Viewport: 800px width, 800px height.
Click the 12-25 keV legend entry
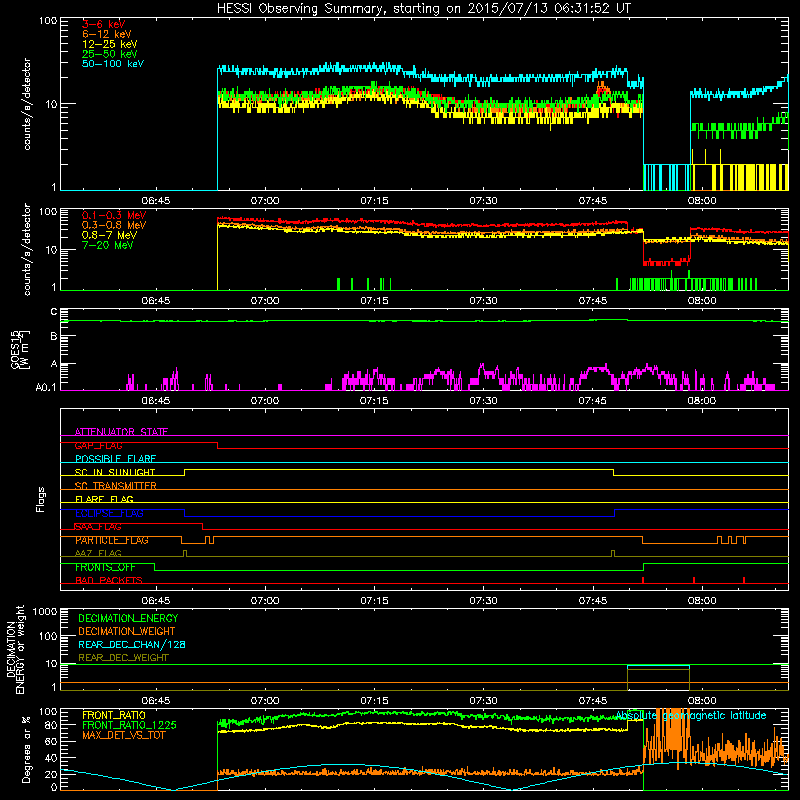pos(110,44)
